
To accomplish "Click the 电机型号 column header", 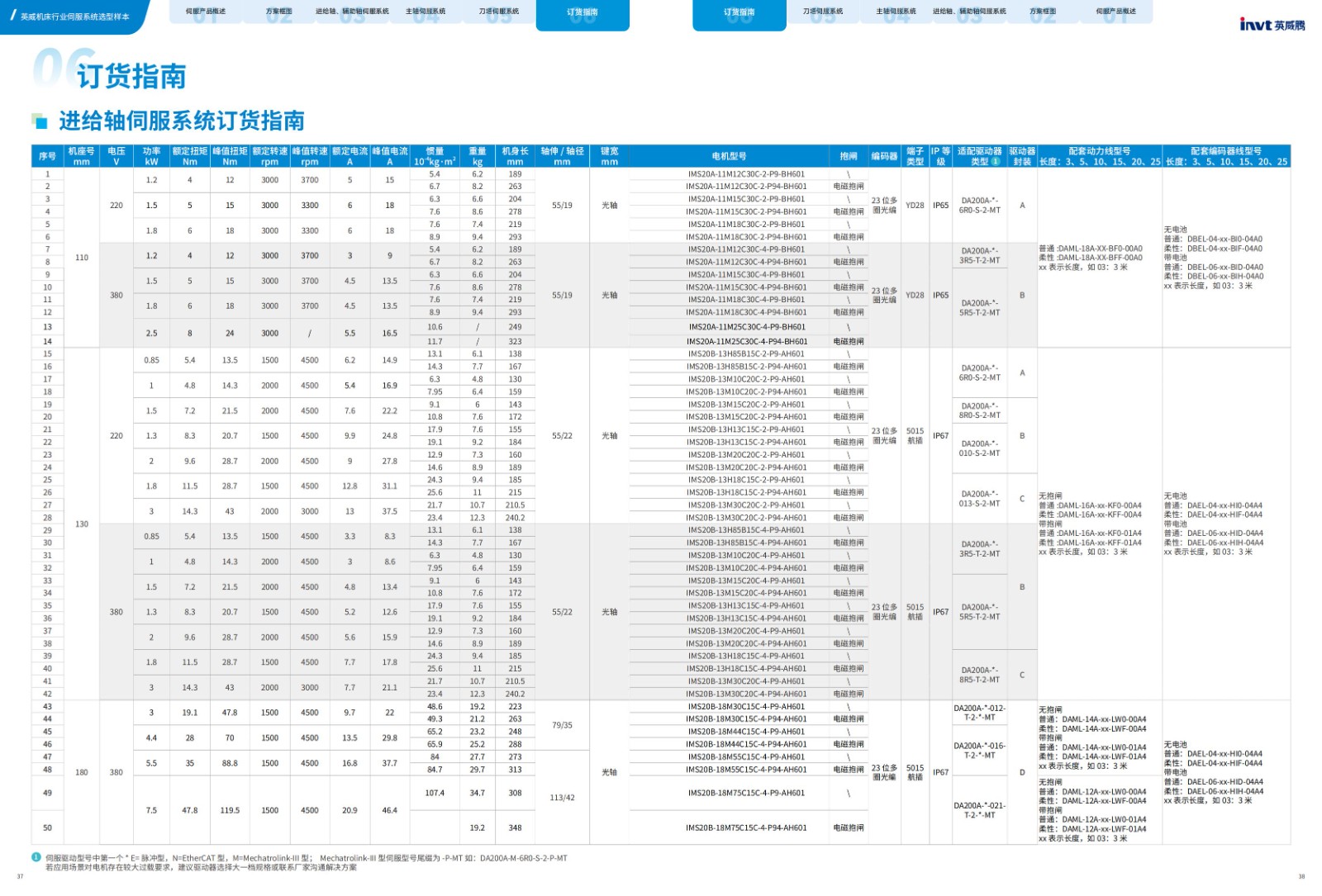I will pos(729,156).
